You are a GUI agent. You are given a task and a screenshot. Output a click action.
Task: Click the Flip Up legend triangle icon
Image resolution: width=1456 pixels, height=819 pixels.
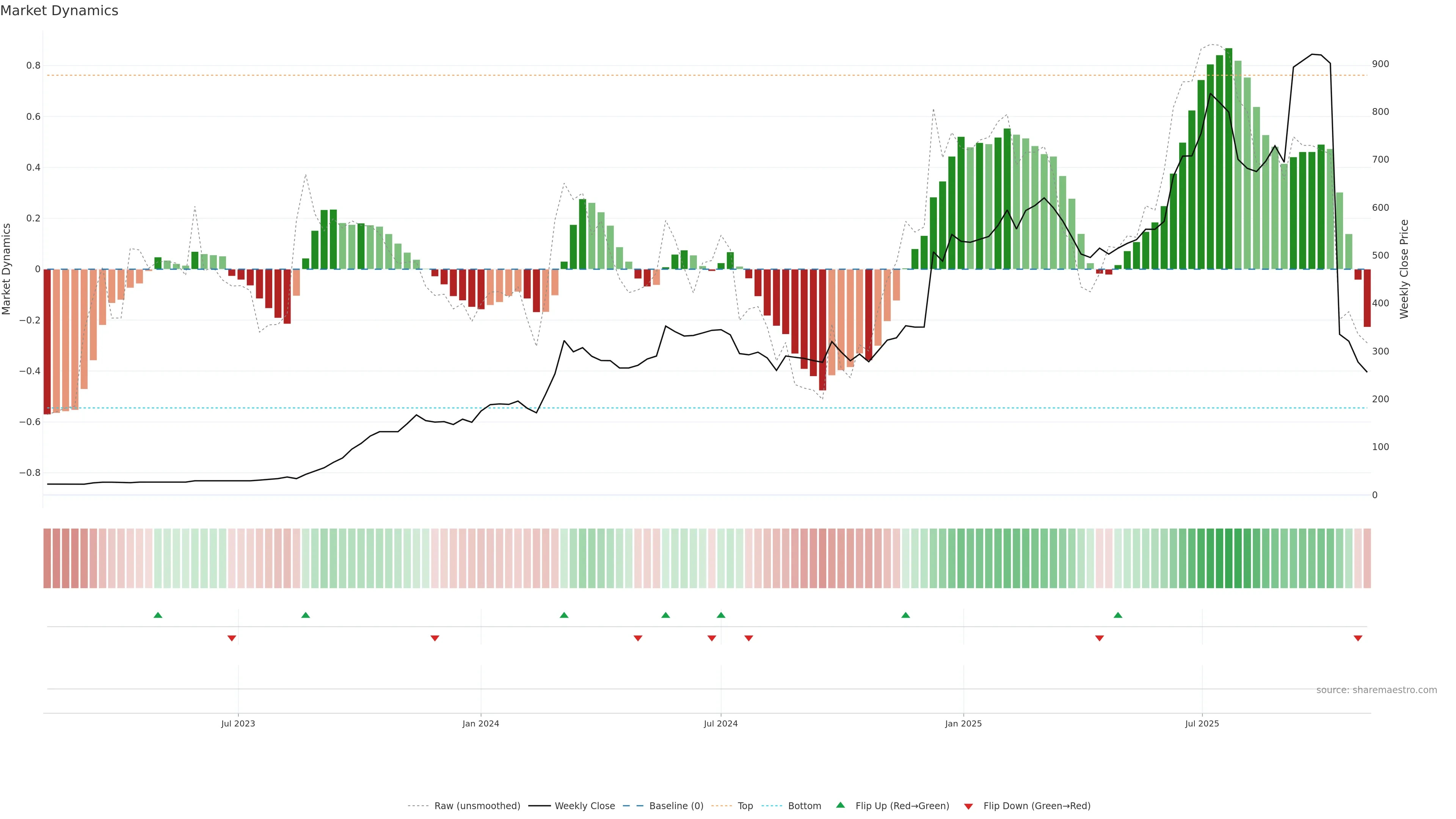[841, 805]
